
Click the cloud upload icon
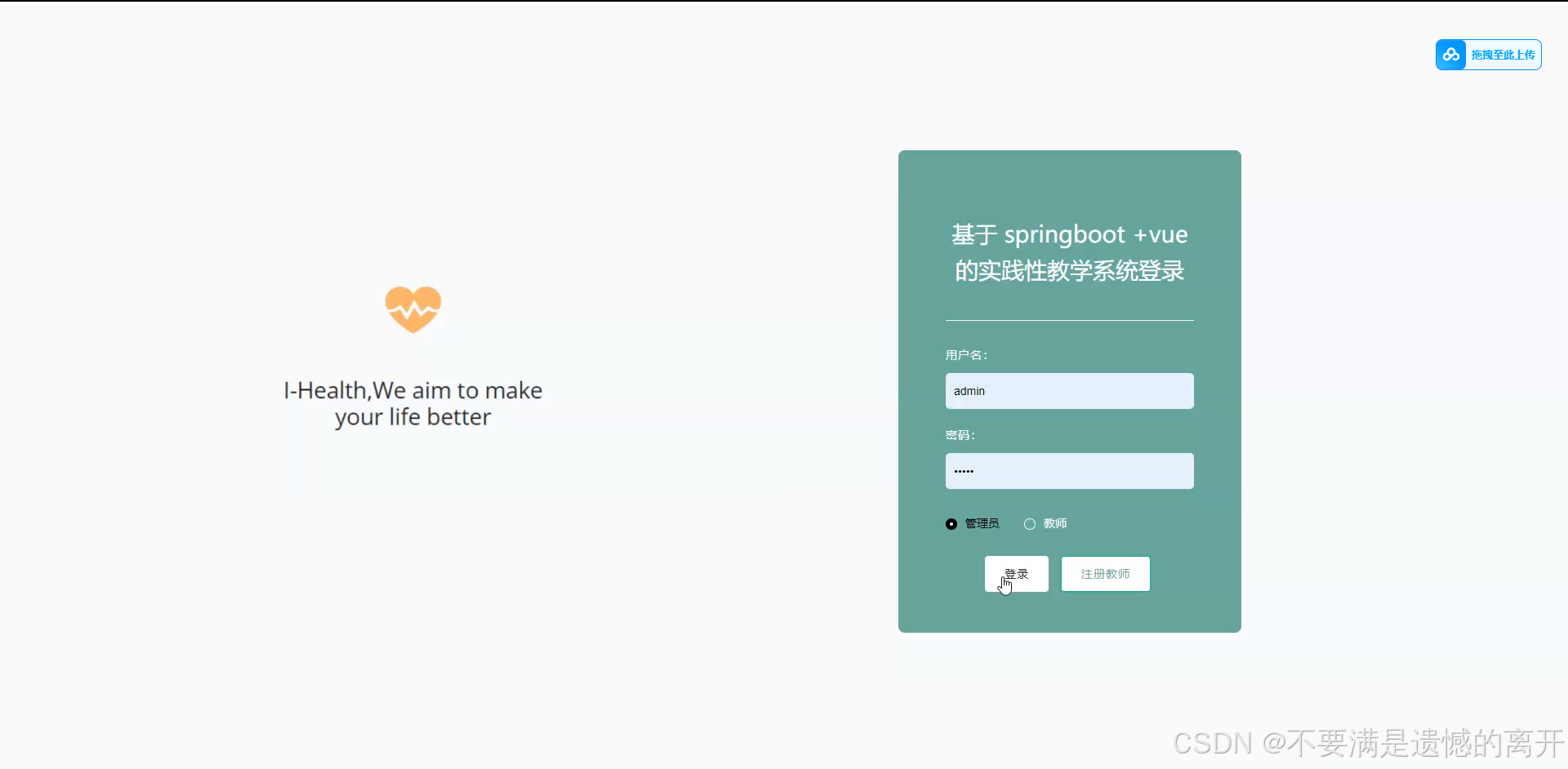1450,55
